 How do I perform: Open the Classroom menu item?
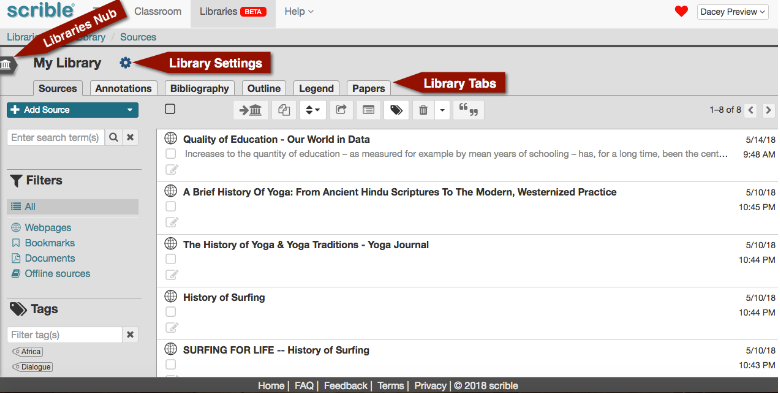click(158, 11)
